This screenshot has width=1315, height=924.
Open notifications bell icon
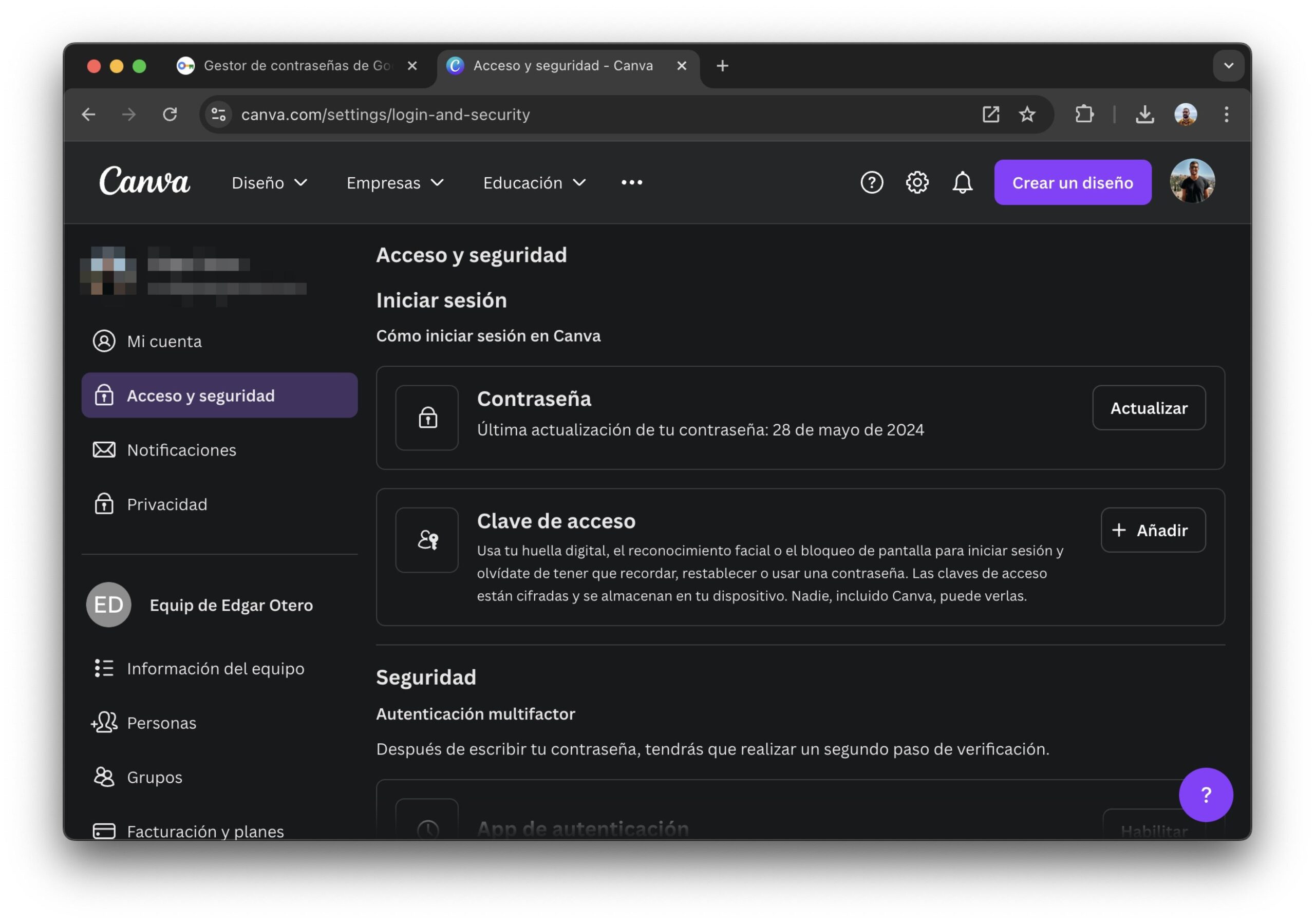(962, 183)
